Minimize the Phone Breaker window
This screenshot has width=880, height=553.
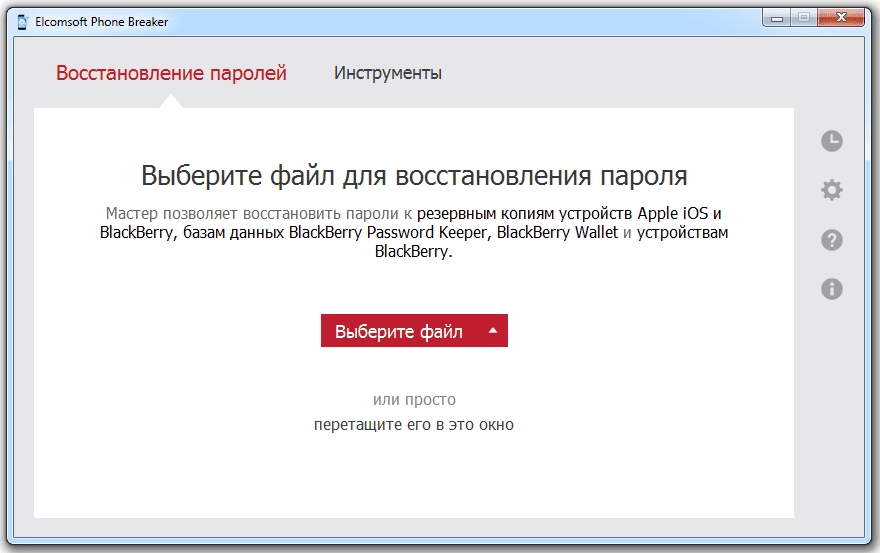point(777,18)
